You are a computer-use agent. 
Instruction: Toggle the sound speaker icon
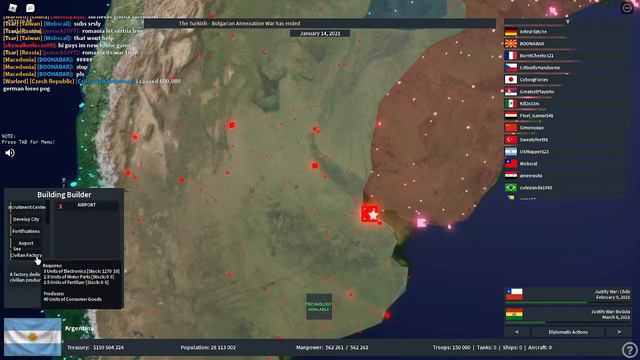10,153
